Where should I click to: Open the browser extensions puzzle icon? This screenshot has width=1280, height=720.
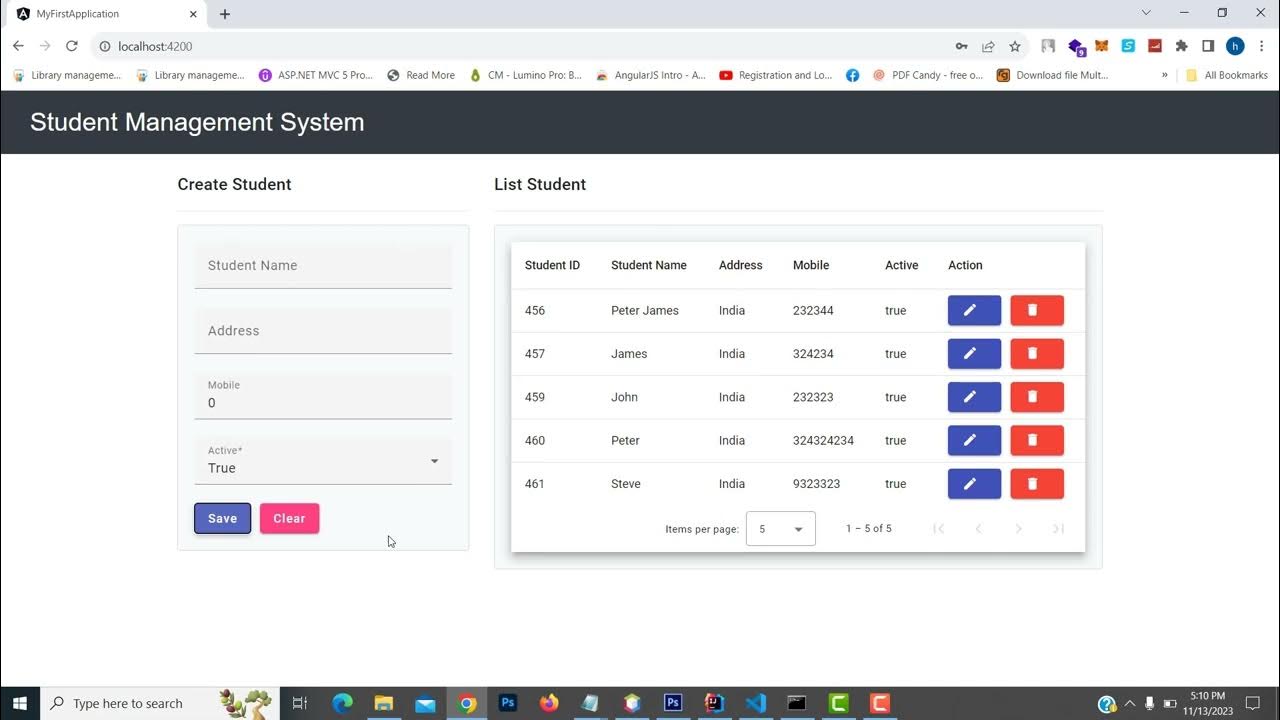[x=1181, y=46]
